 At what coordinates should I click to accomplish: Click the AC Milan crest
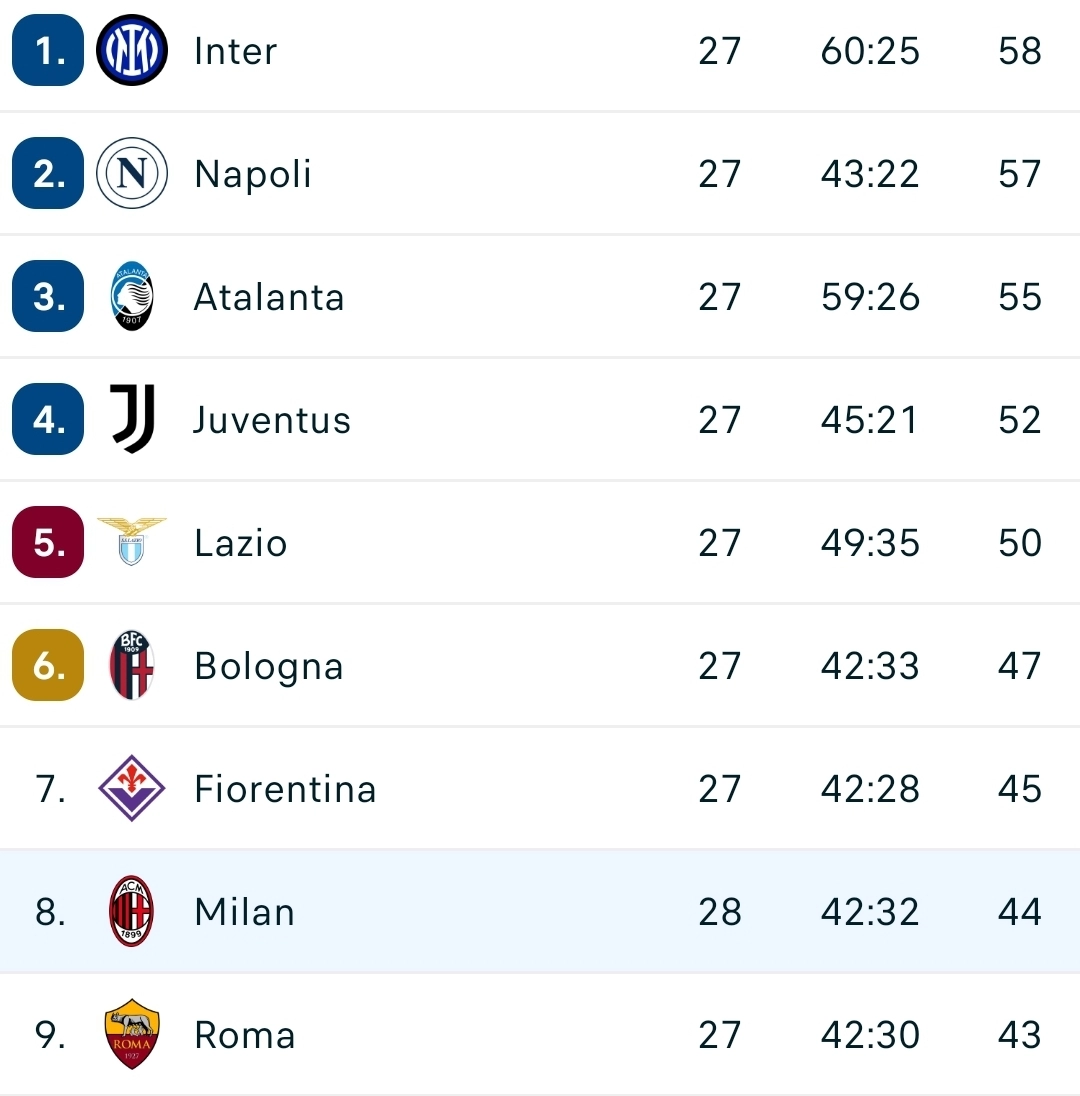tap(131, 911)
